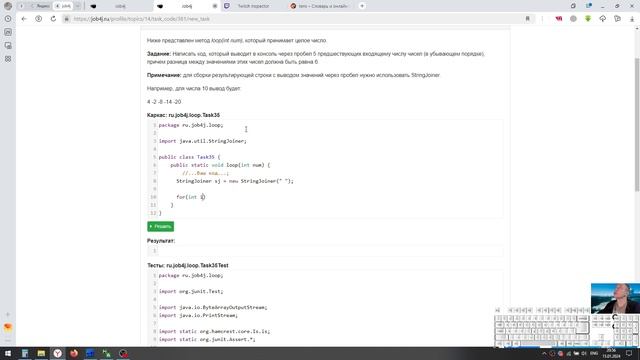
Task: Expand hidden system tray icons chevron
Action: tap(544, 353)
